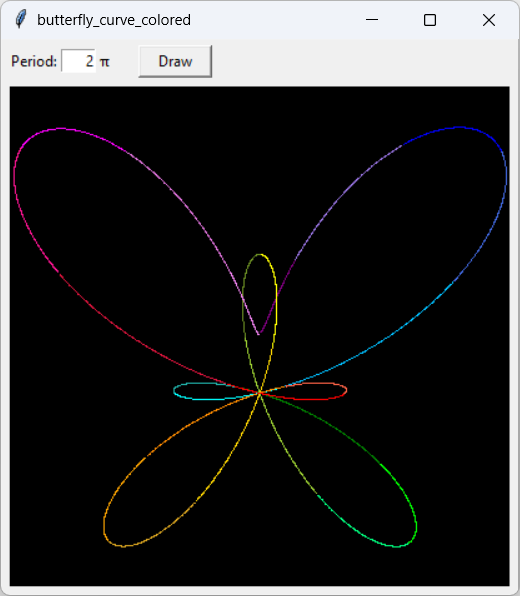Click the Draw button

pos(175,62)
